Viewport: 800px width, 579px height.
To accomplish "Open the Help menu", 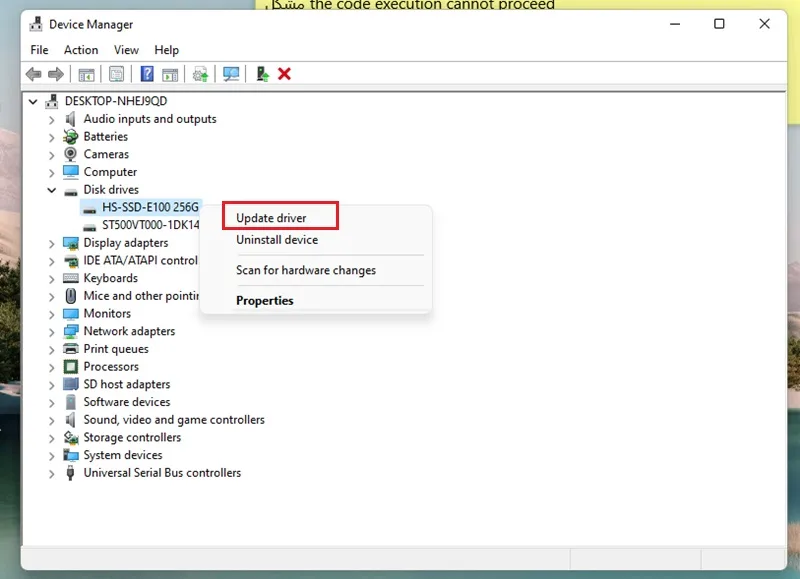I will [x=166, y=50].
